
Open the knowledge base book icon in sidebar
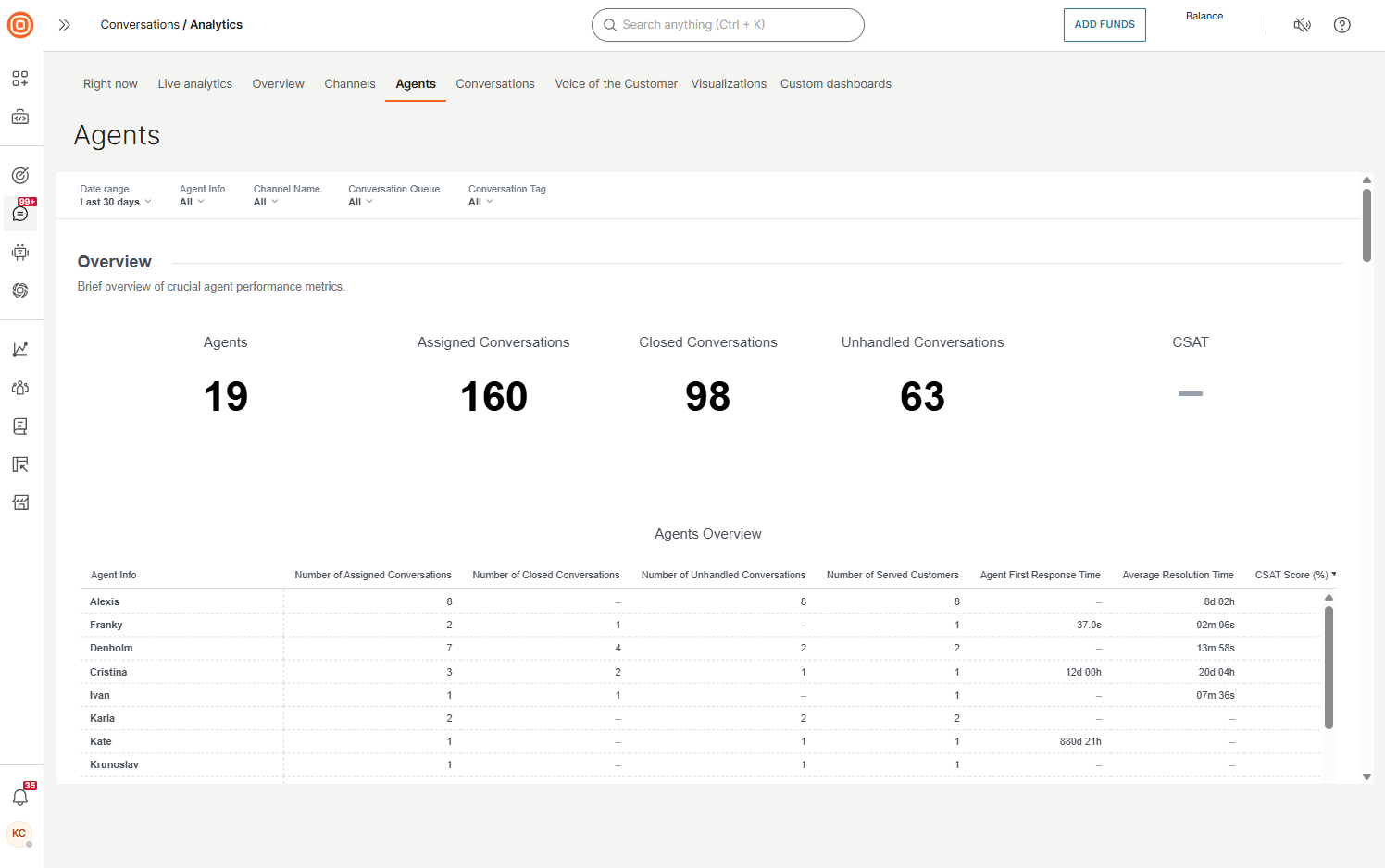pyautogui.click(x=19, y=426)
